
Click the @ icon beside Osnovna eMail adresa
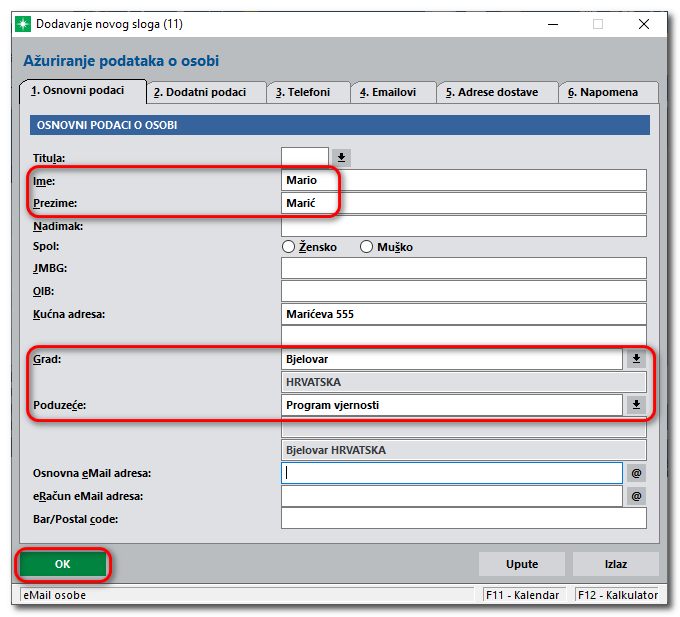(636, 473)
